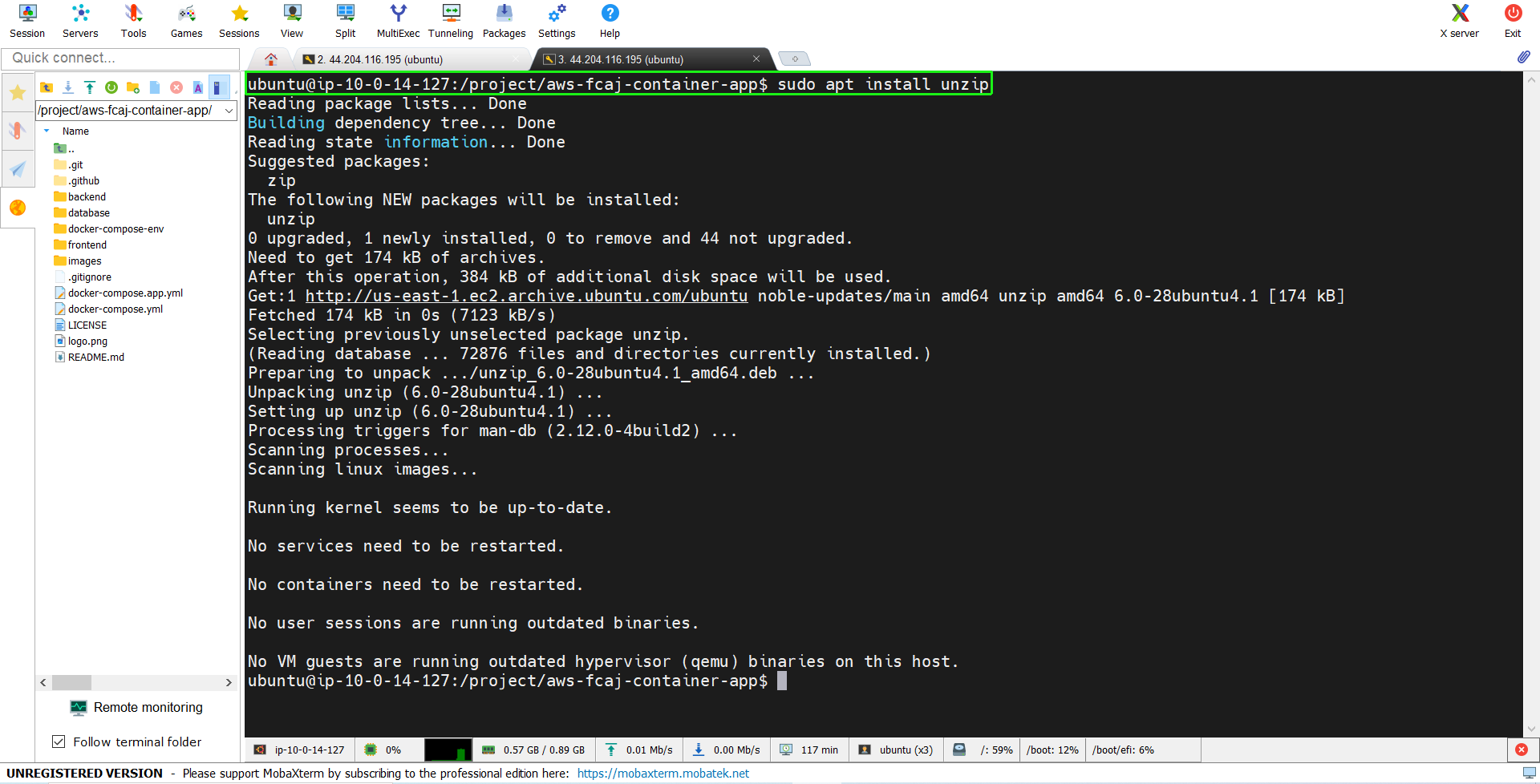Screen dimensions: 1540x784
Task: Go to parent directory in SFTP toolbar
Action: [x=47, y=87]
